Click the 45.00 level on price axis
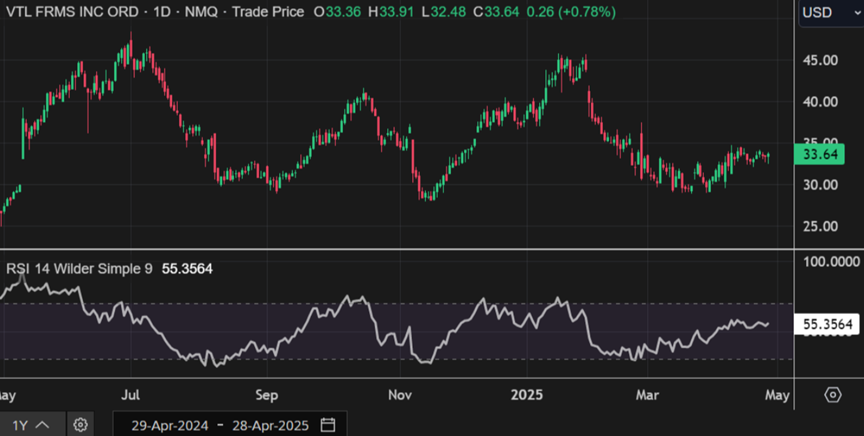 pyautogui.click(x=821, y=60)
